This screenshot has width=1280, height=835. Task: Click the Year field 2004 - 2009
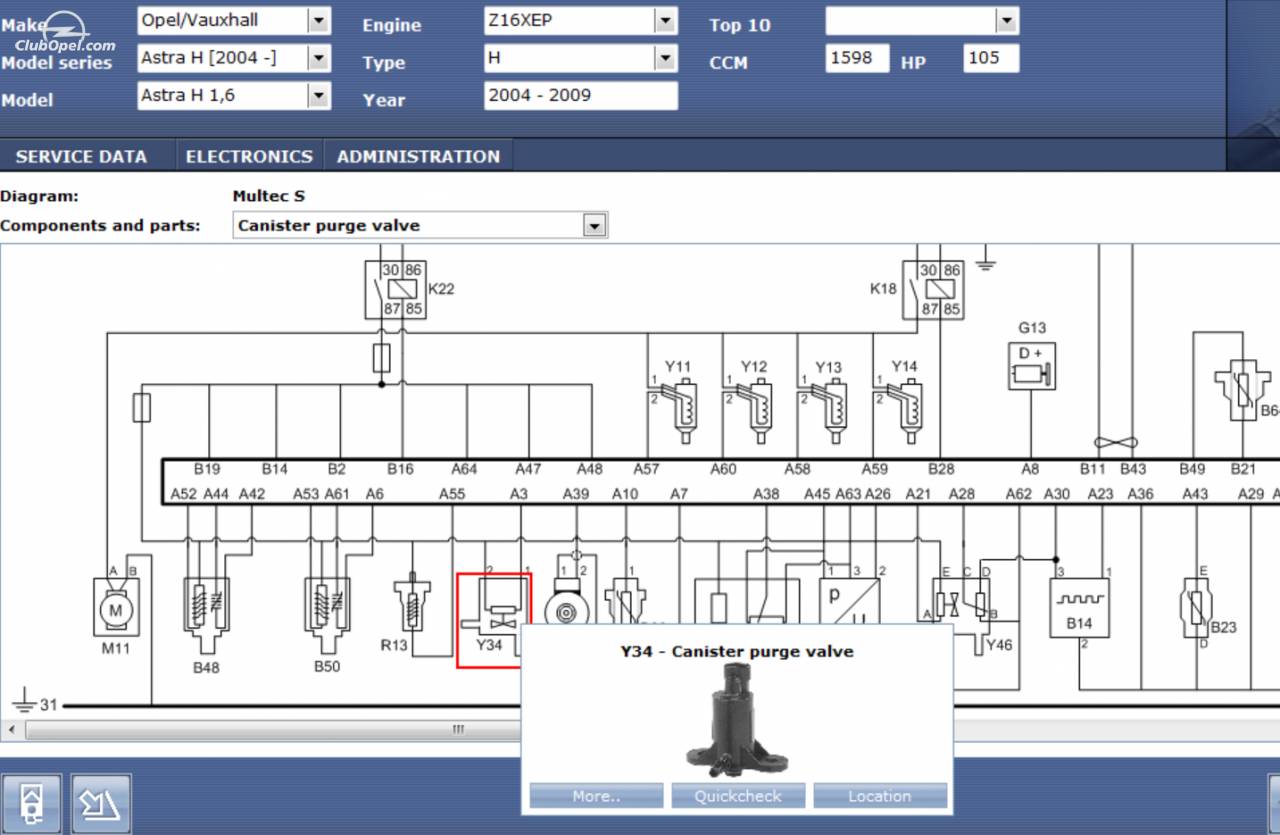pyautogui.click(x=580, y=96)
